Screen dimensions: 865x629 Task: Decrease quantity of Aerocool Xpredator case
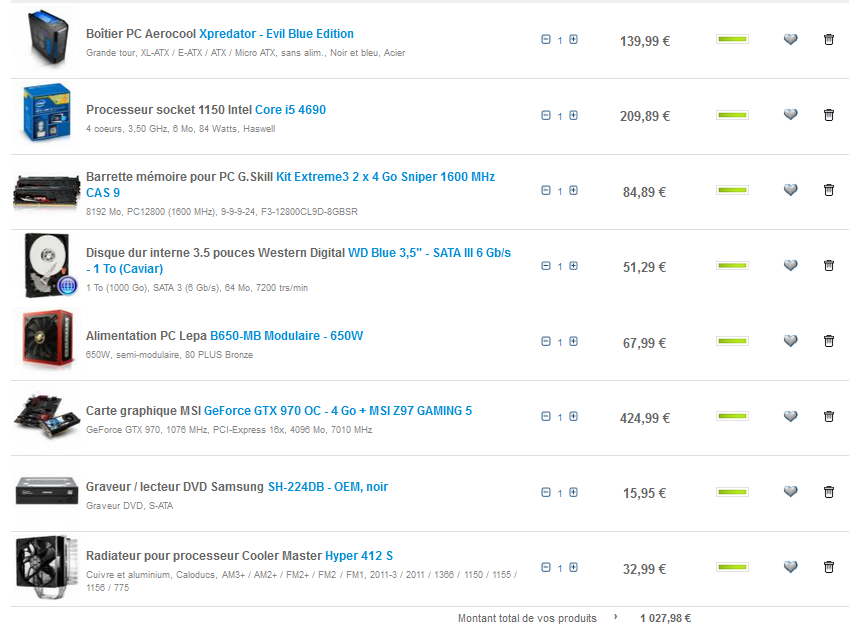pyautogui.click(x=546, y=39)
